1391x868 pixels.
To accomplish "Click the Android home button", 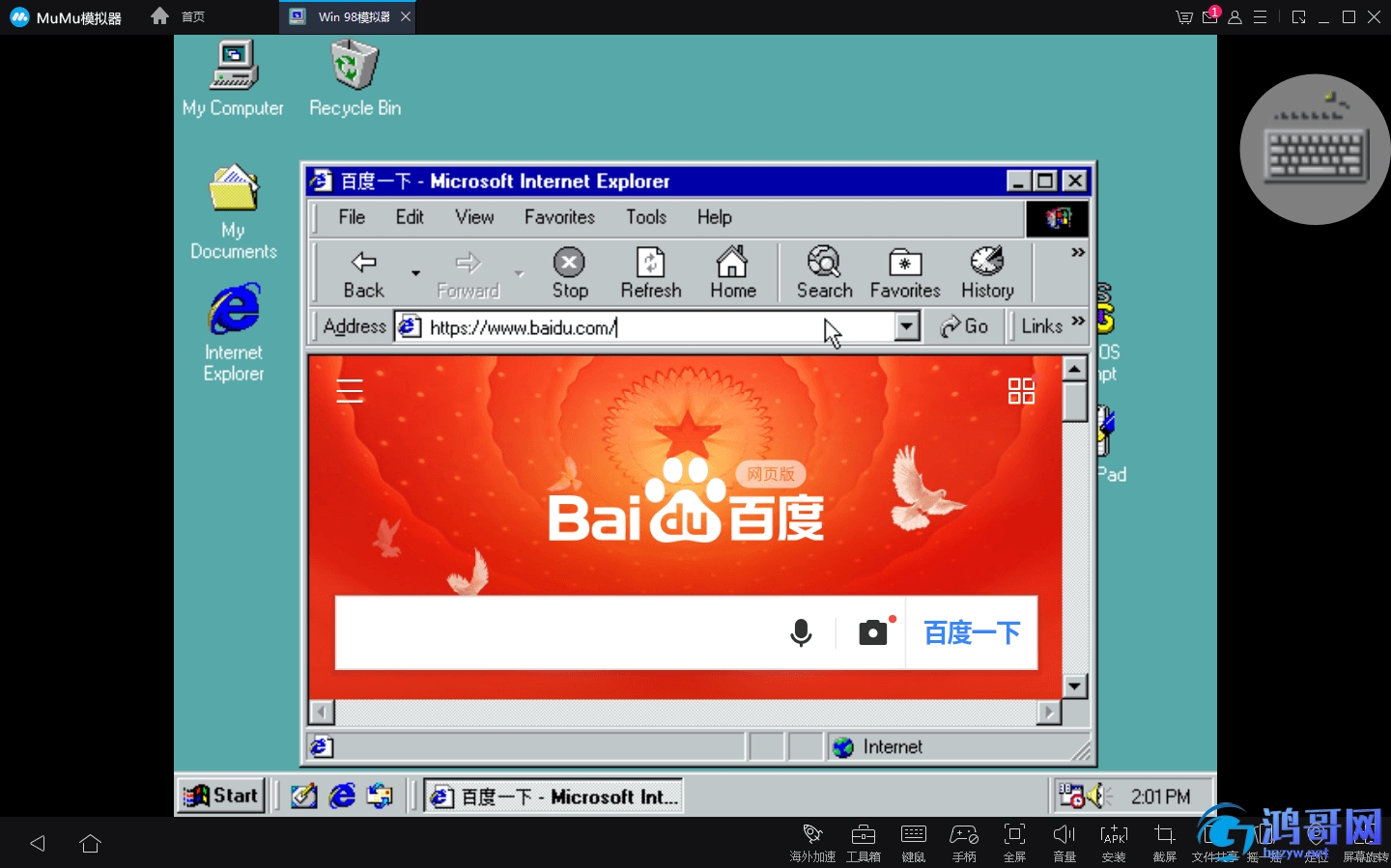I will [90, 843].
